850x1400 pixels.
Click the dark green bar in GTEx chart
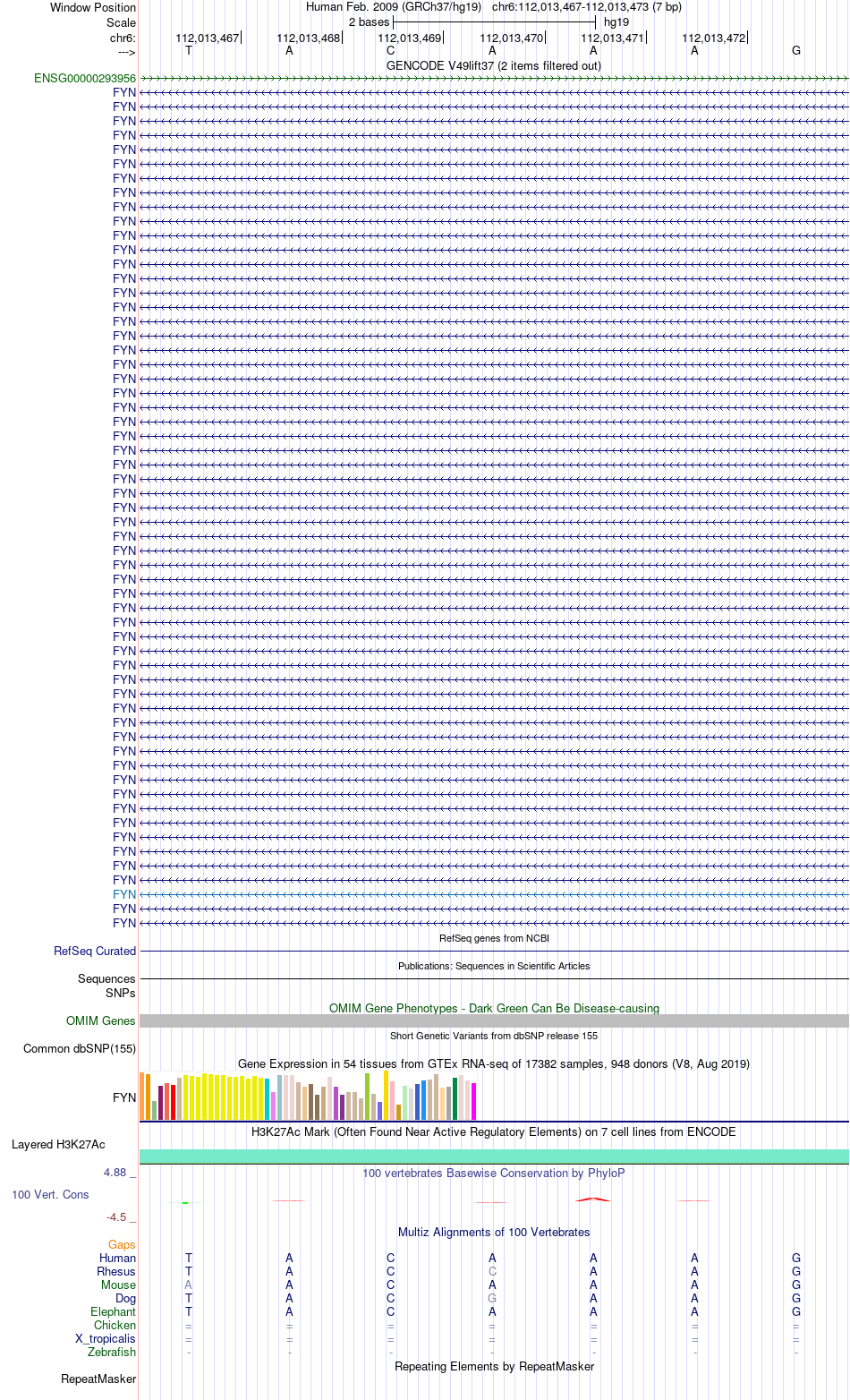tap(455, 1099)
